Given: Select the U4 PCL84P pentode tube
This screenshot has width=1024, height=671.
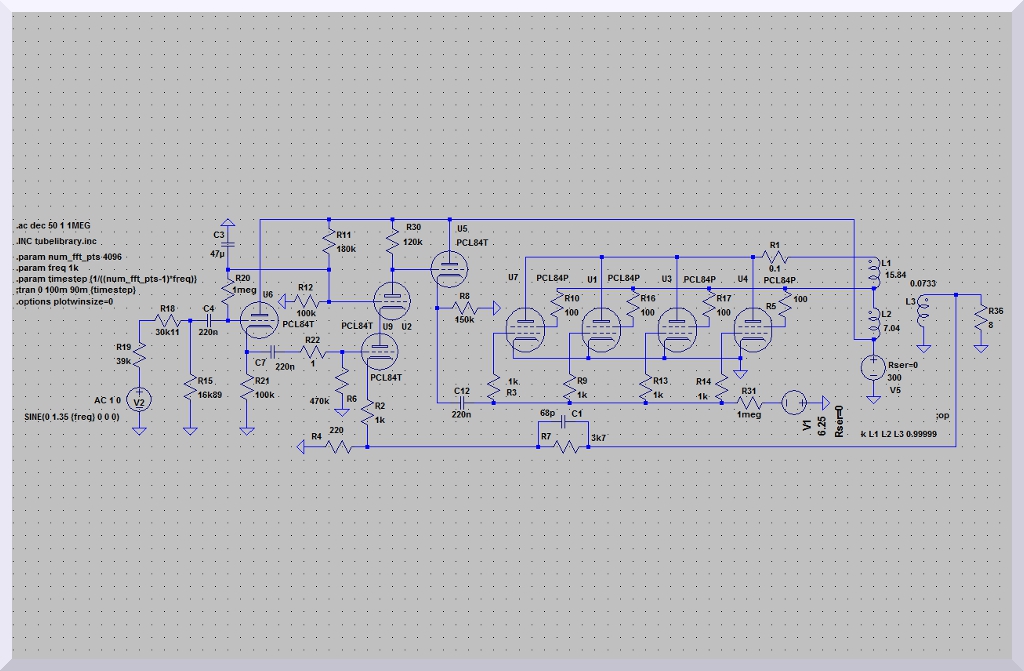Looking at the screenshot, I should click(x=753, y=328).
